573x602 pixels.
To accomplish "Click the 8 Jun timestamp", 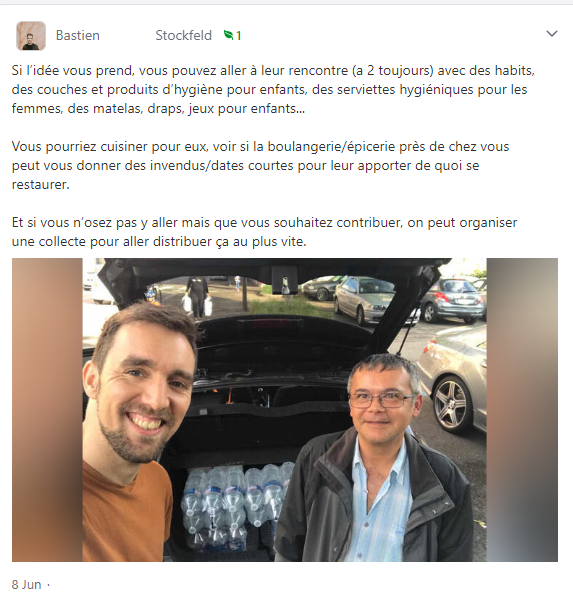I will [26, 584].
